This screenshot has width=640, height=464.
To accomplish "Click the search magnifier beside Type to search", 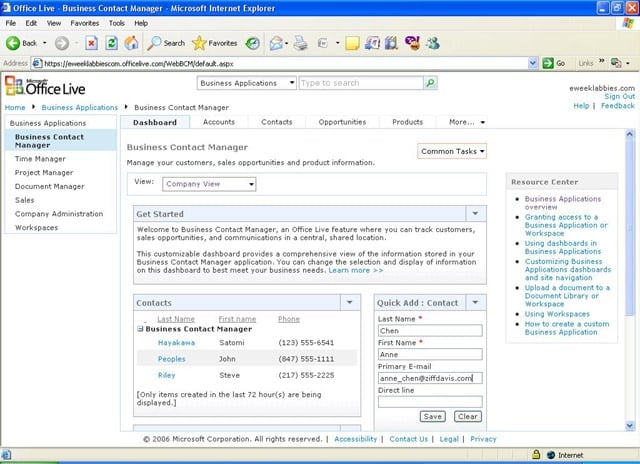I will point(430,83).
